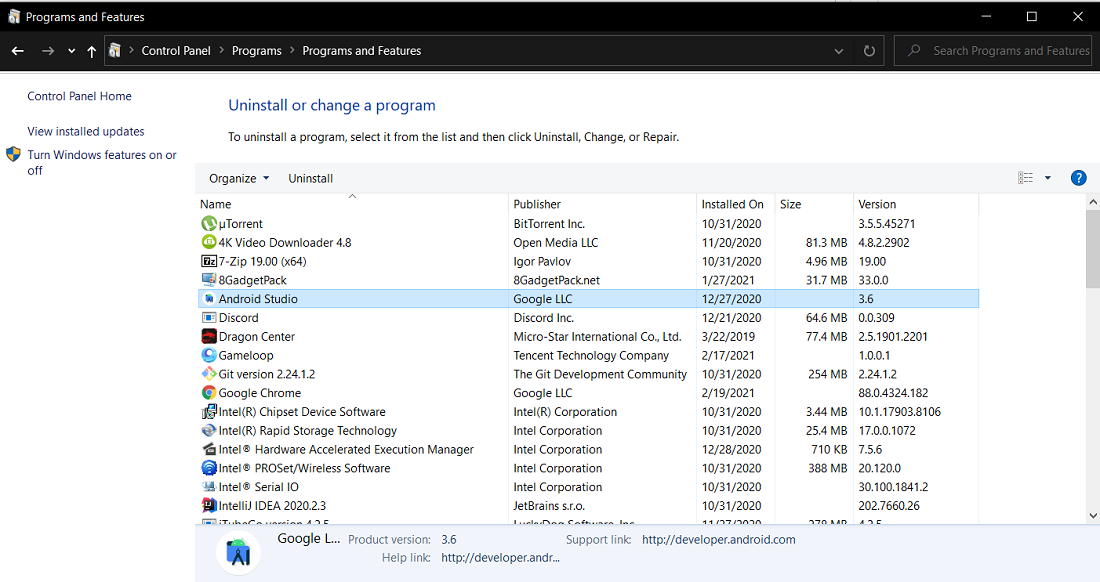Open the view options dropdown arrow
Image resolution: width=1100 pixels, height=582 pixels.
tap(1047, 178)
